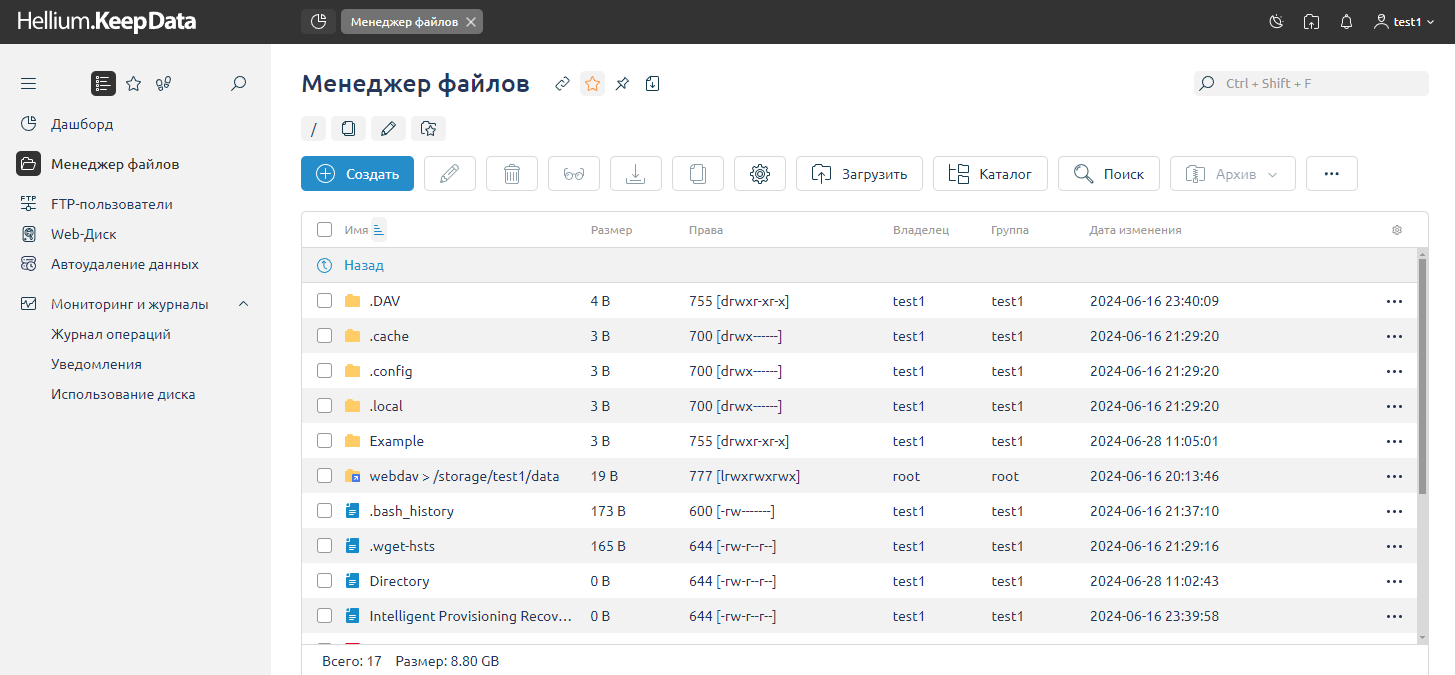Click the glasses view toolbar button

click(x=574, y=173)
